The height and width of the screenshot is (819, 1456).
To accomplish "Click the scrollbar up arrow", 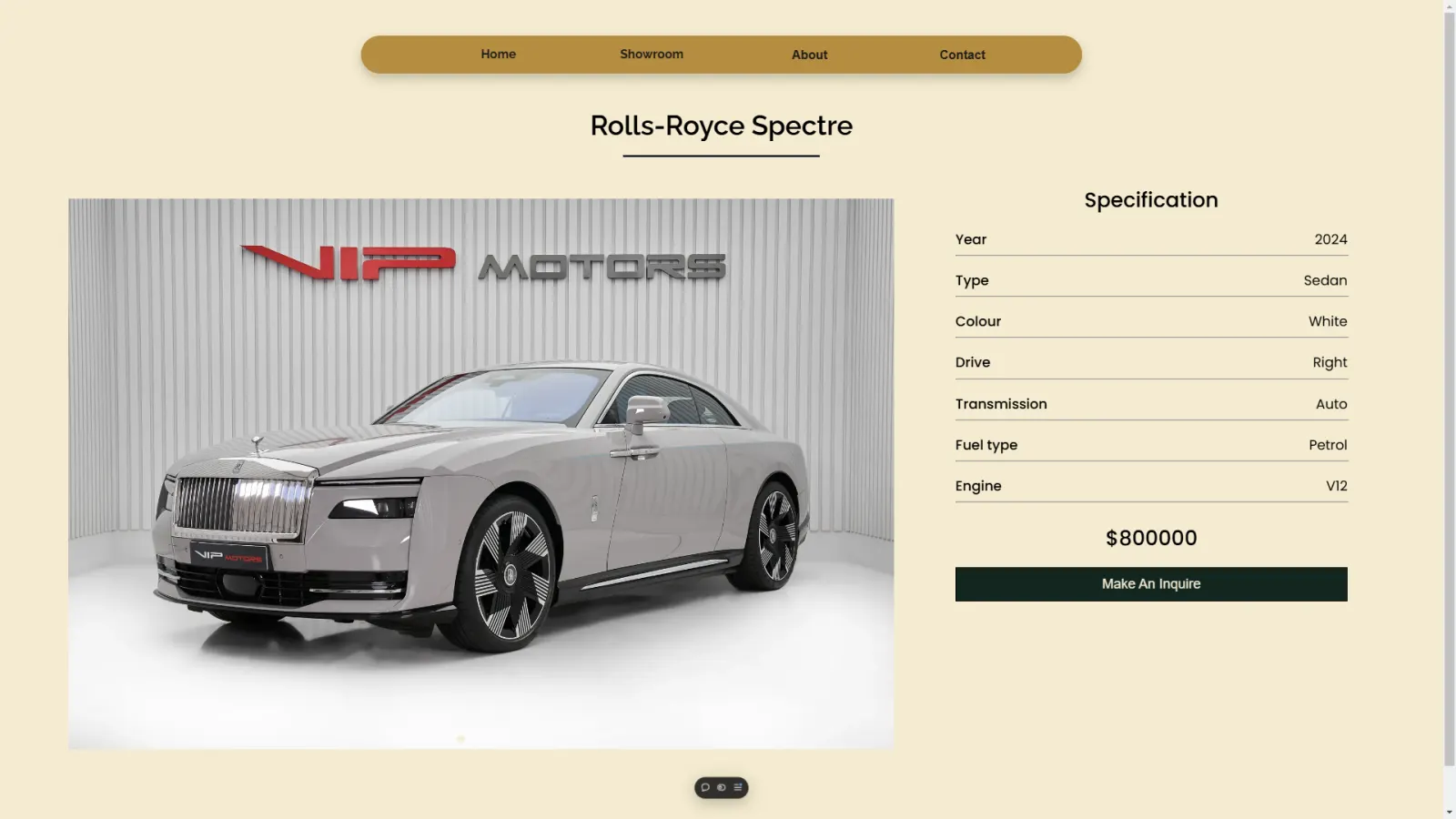I will click(x=1450, y=5).
